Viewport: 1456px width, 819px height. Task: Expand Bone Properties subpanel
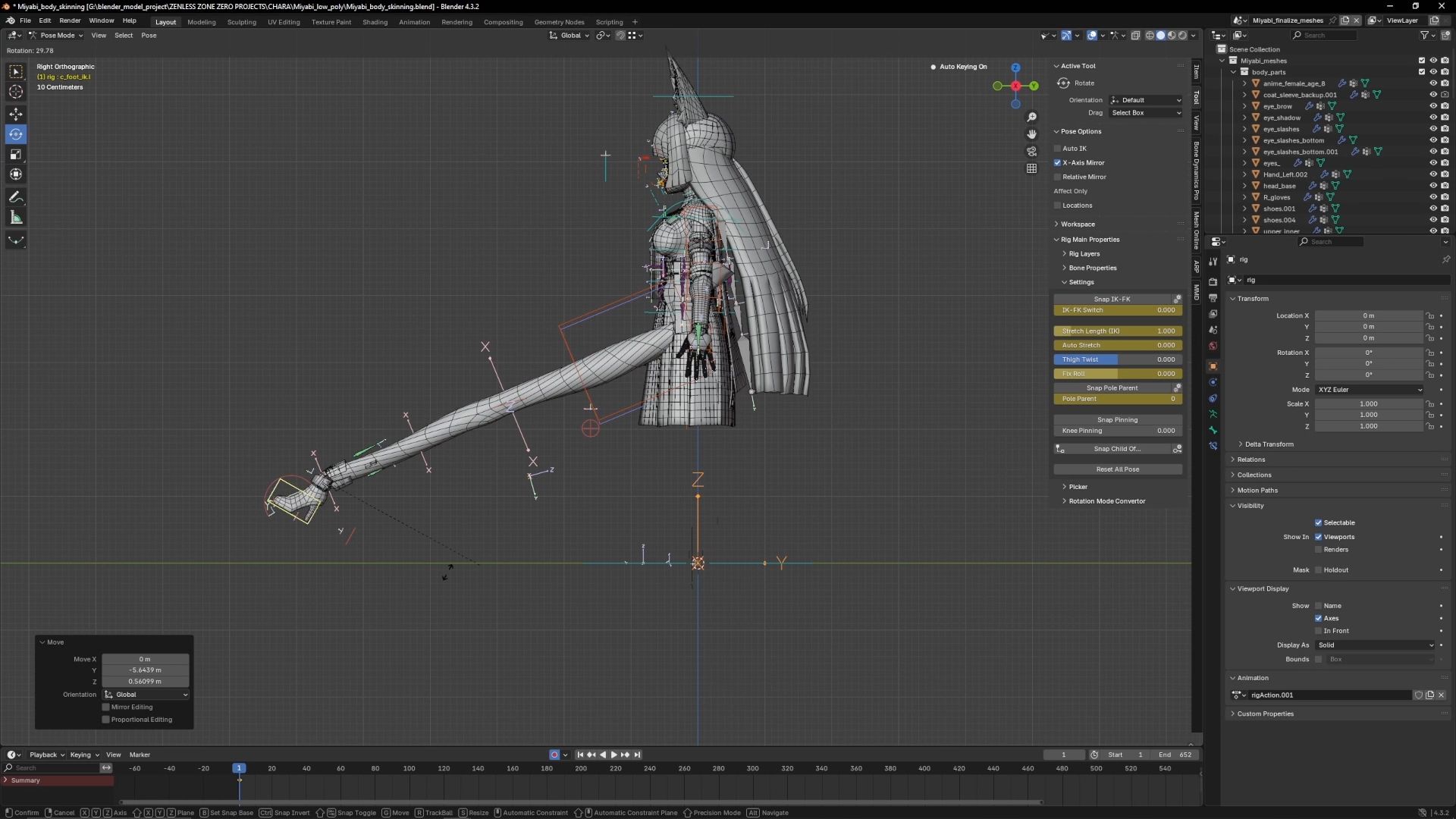coord(1092,268)
